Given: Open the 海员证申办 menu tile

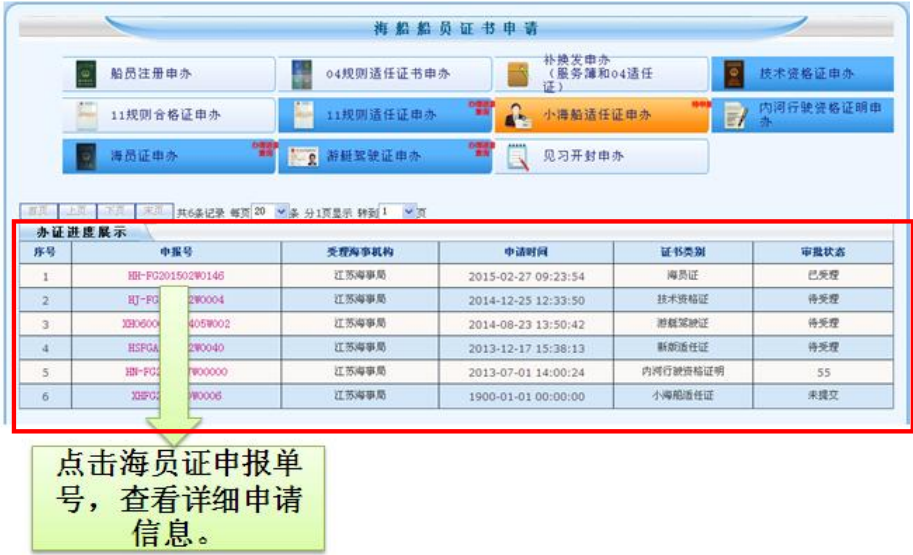Looking at the screenshot, I should (x=166, y=157).
